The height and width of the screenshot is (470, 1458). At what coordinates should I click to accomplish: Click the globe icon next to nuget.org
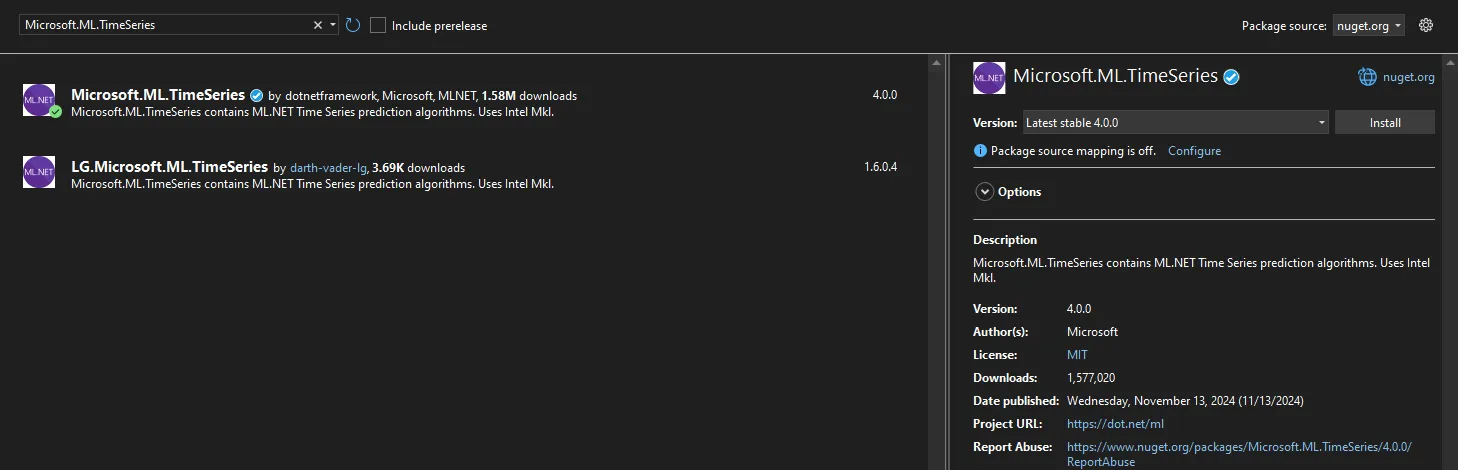[x=1367, y=77]
